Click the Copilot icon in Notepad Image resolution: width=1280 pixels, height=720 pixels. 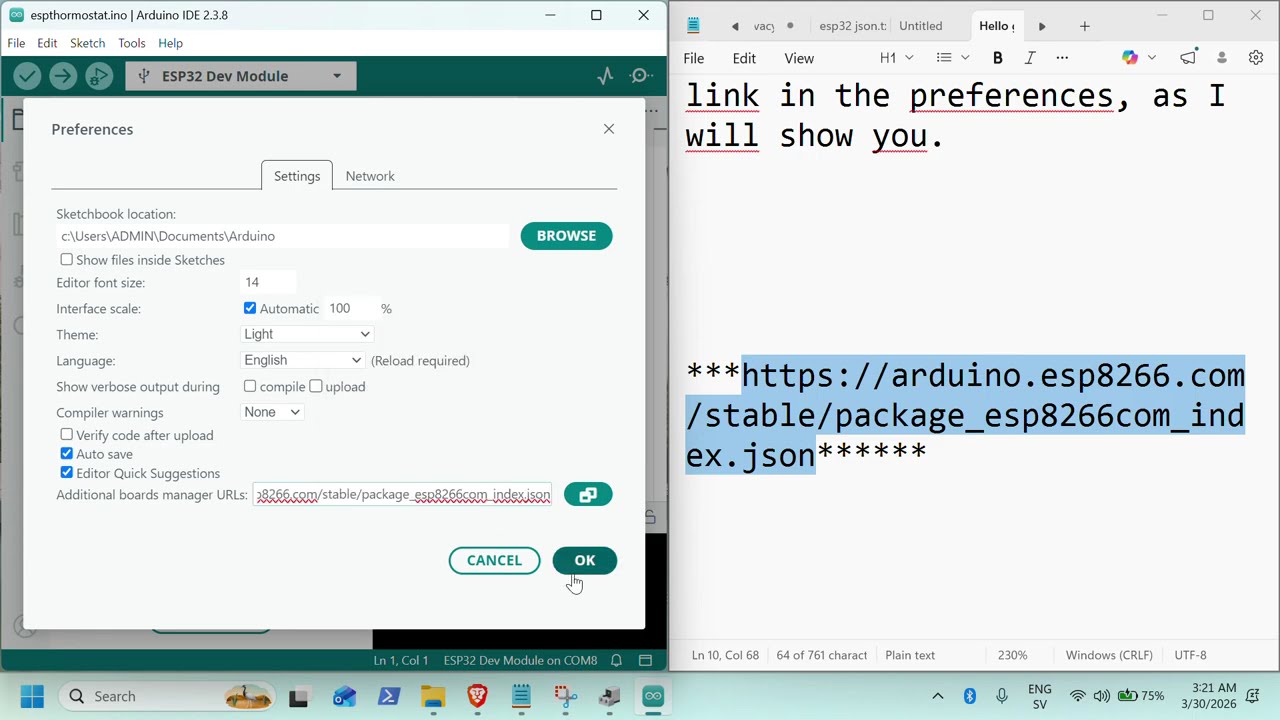(1130, 58)
